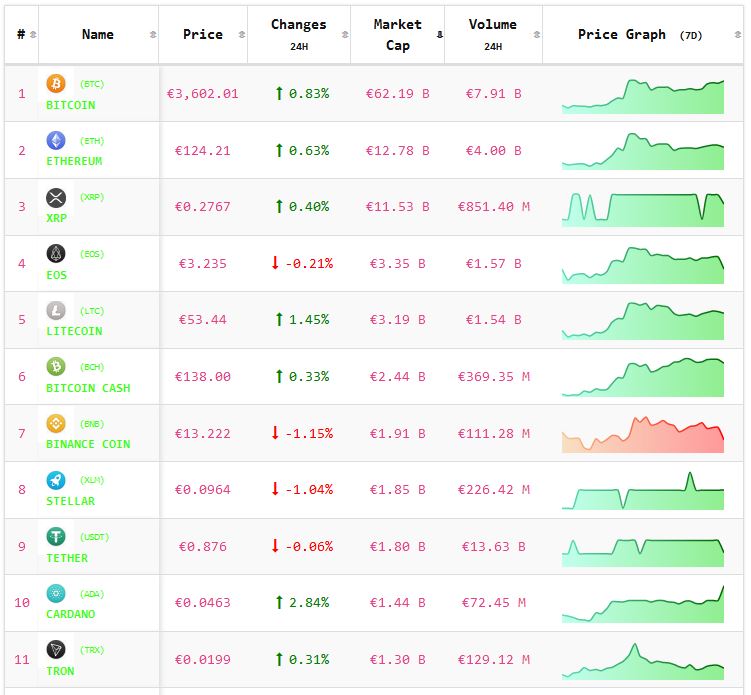
Task: View Binance Coin red 7-day price graph
Action: click(x=643, y=434)
